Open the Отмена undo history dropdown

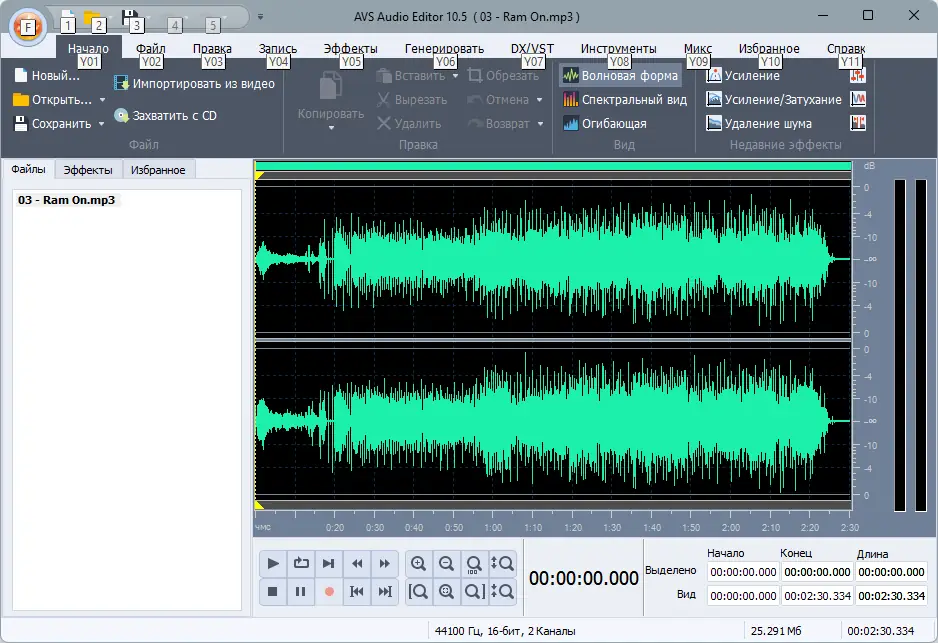(x=537, y=99)
